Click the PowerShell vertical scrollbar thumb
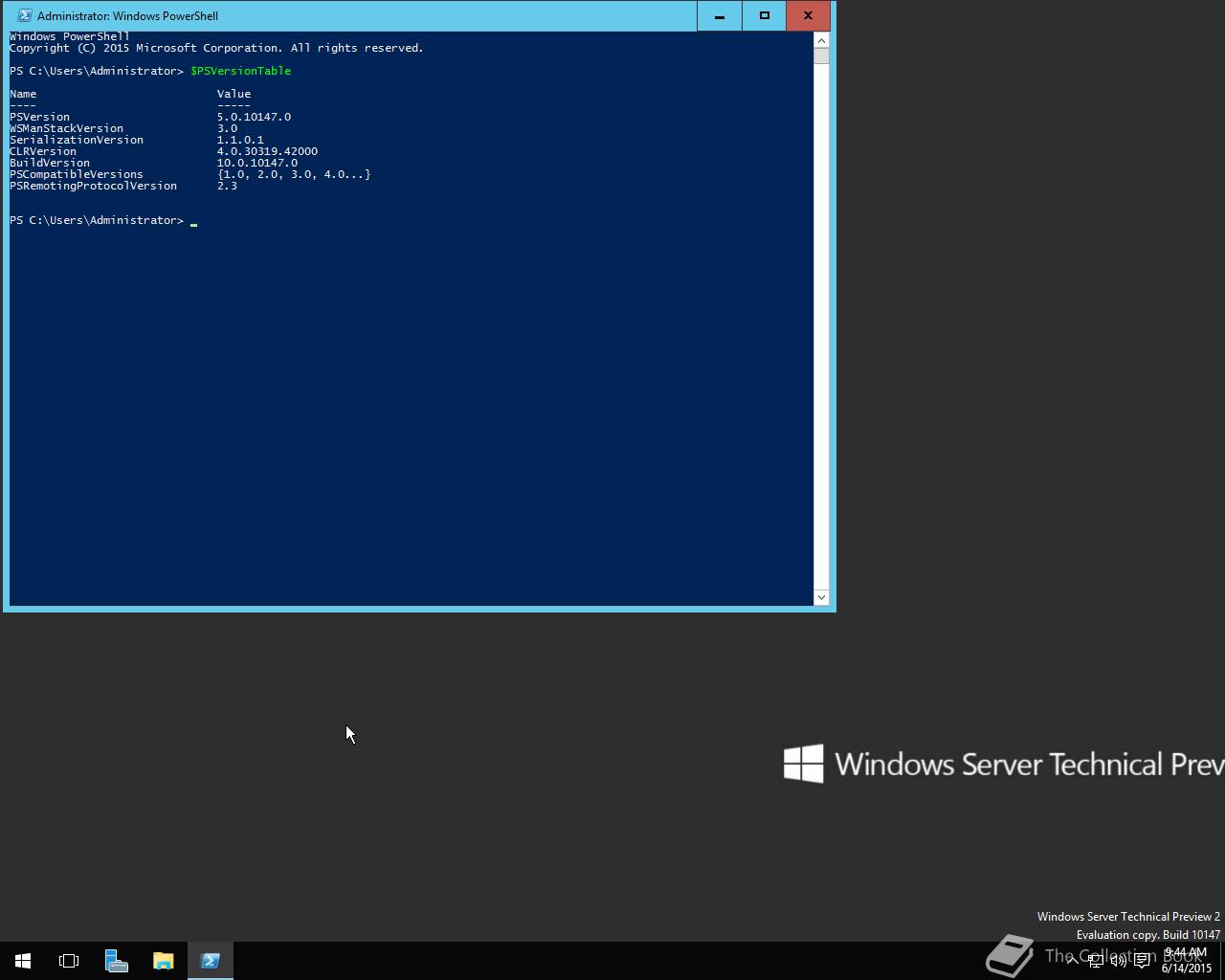 [x=821, y=56]
